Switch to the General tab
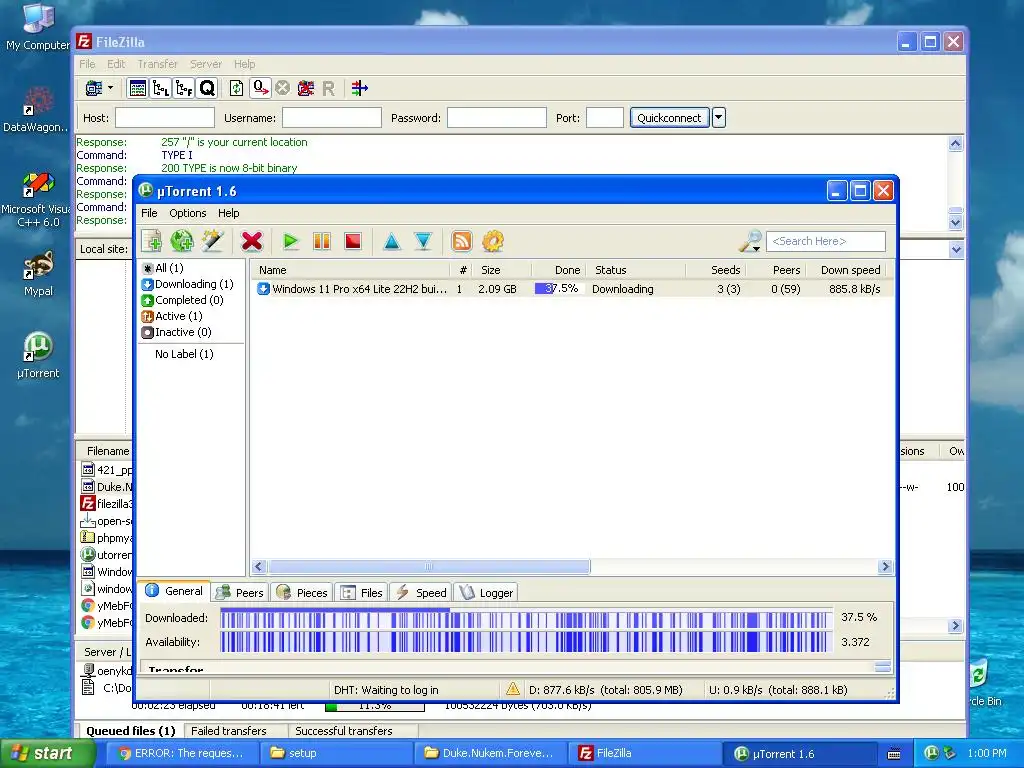 coord(174,591)
